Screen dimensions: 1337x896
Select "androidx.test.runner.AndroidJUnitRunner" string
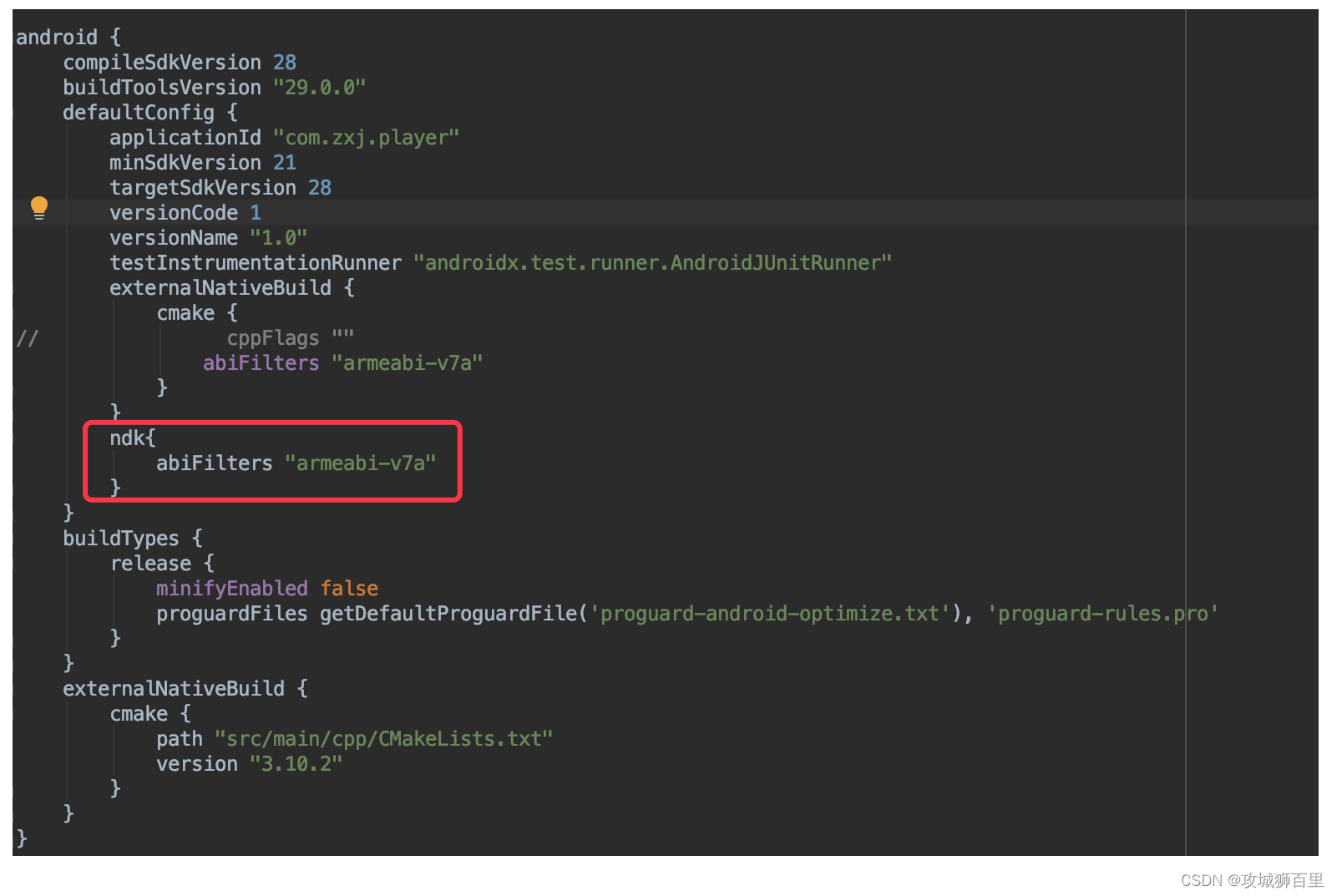click(x=653, y=263)
